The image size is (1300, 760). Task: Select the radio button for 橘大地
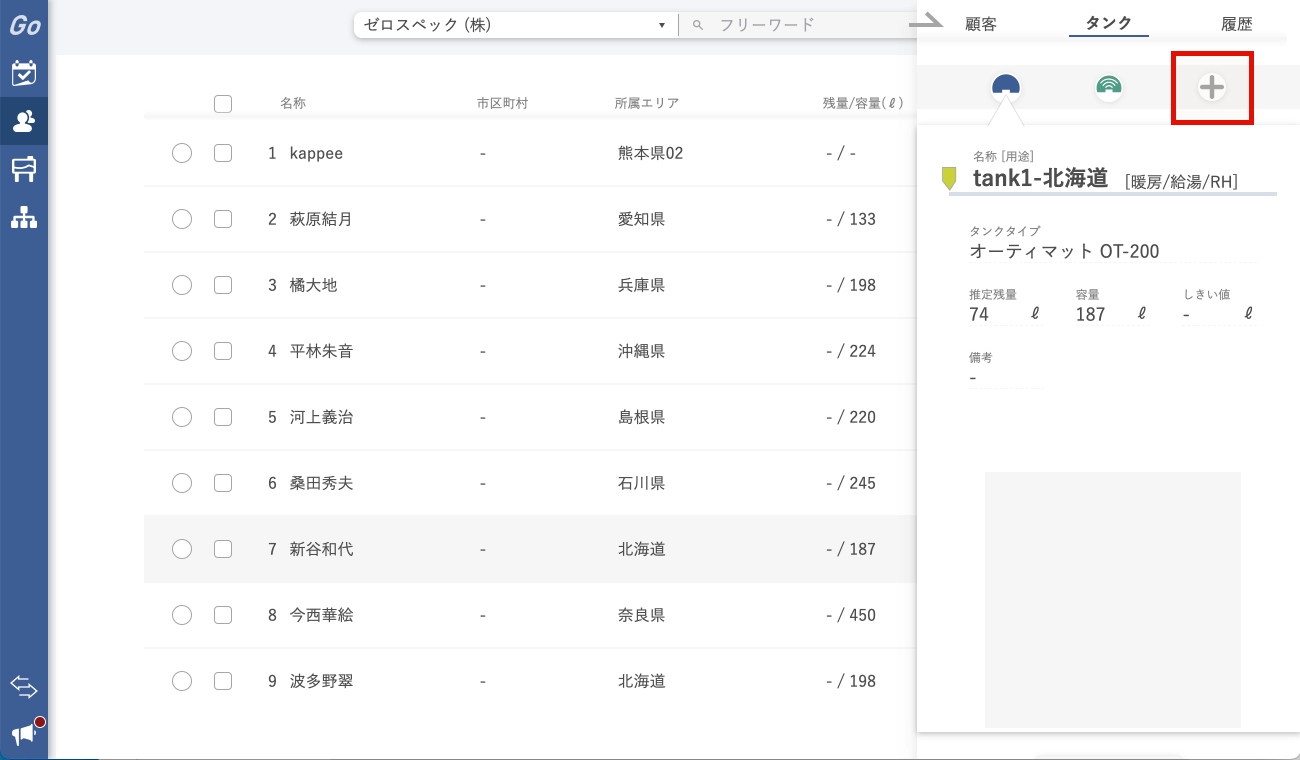tap(182, 285)
